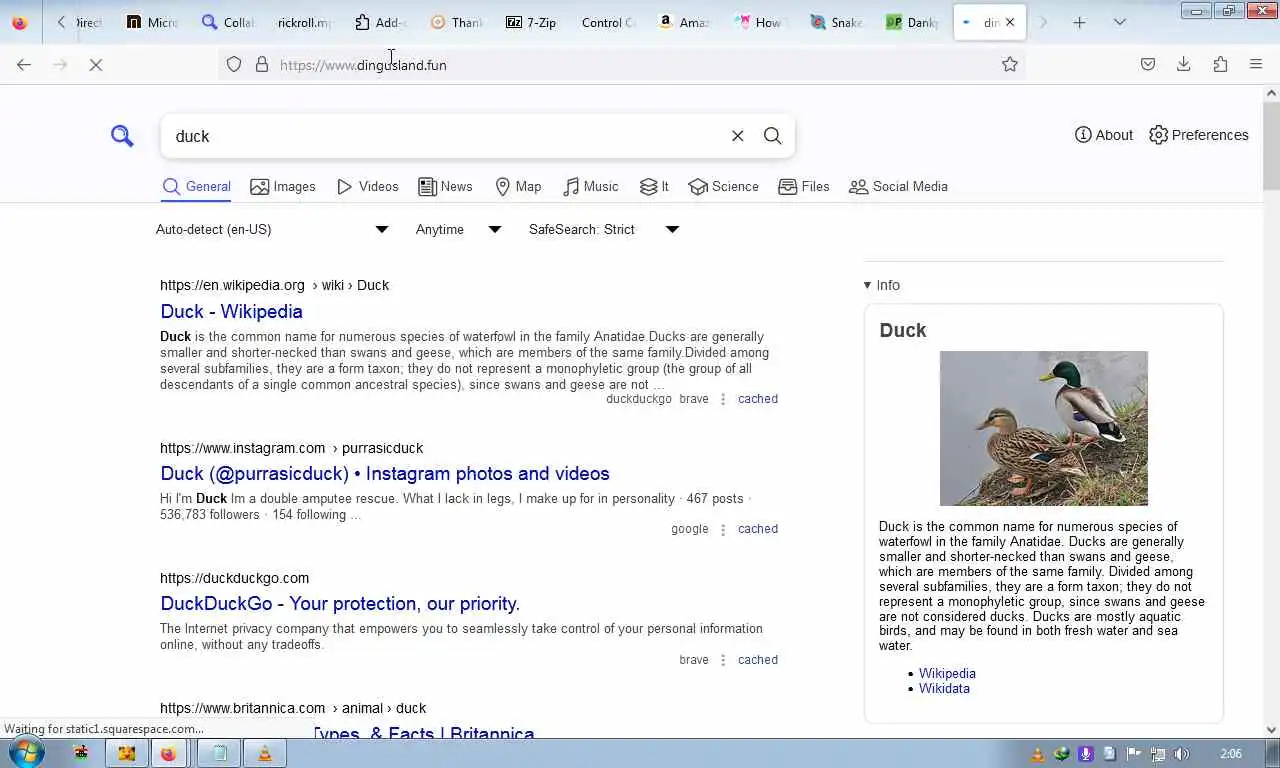Switch to the General results tab
This screenshot has height=768, width=1280.
(x=197, y=187)
